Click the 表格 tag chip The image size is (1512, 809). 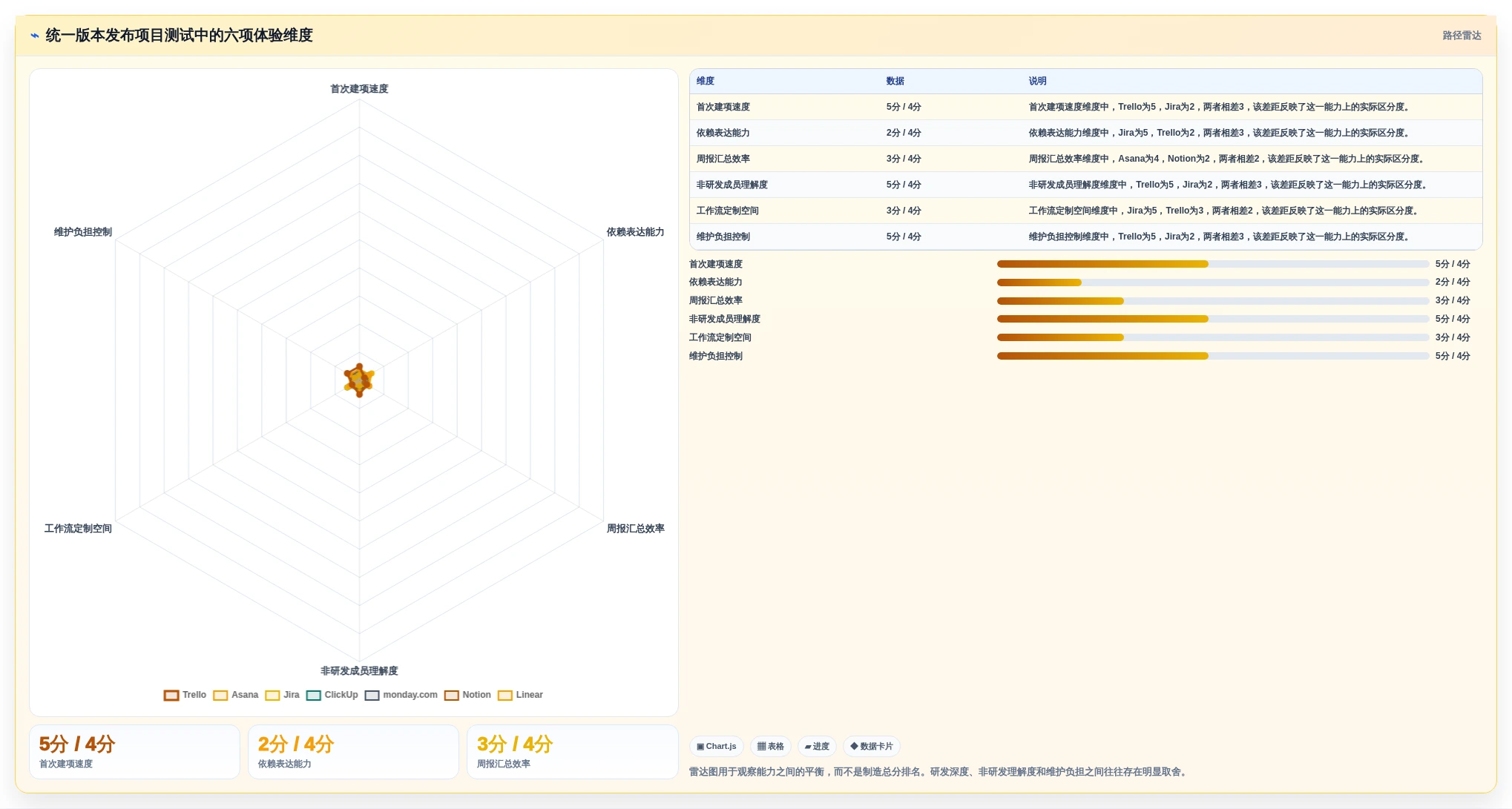(771, 747)
